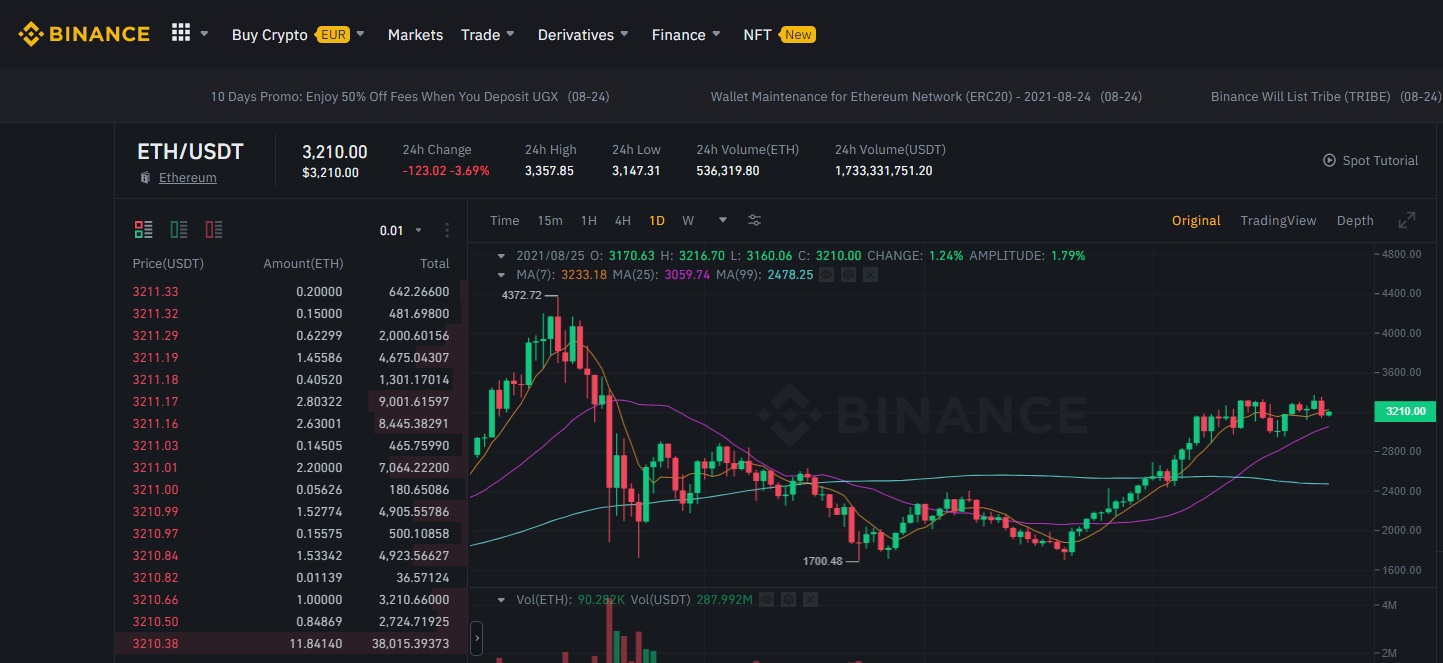Screen dimensions: 1443x663
Task: Collapse the MA indicator legend row
Action: 503,274
